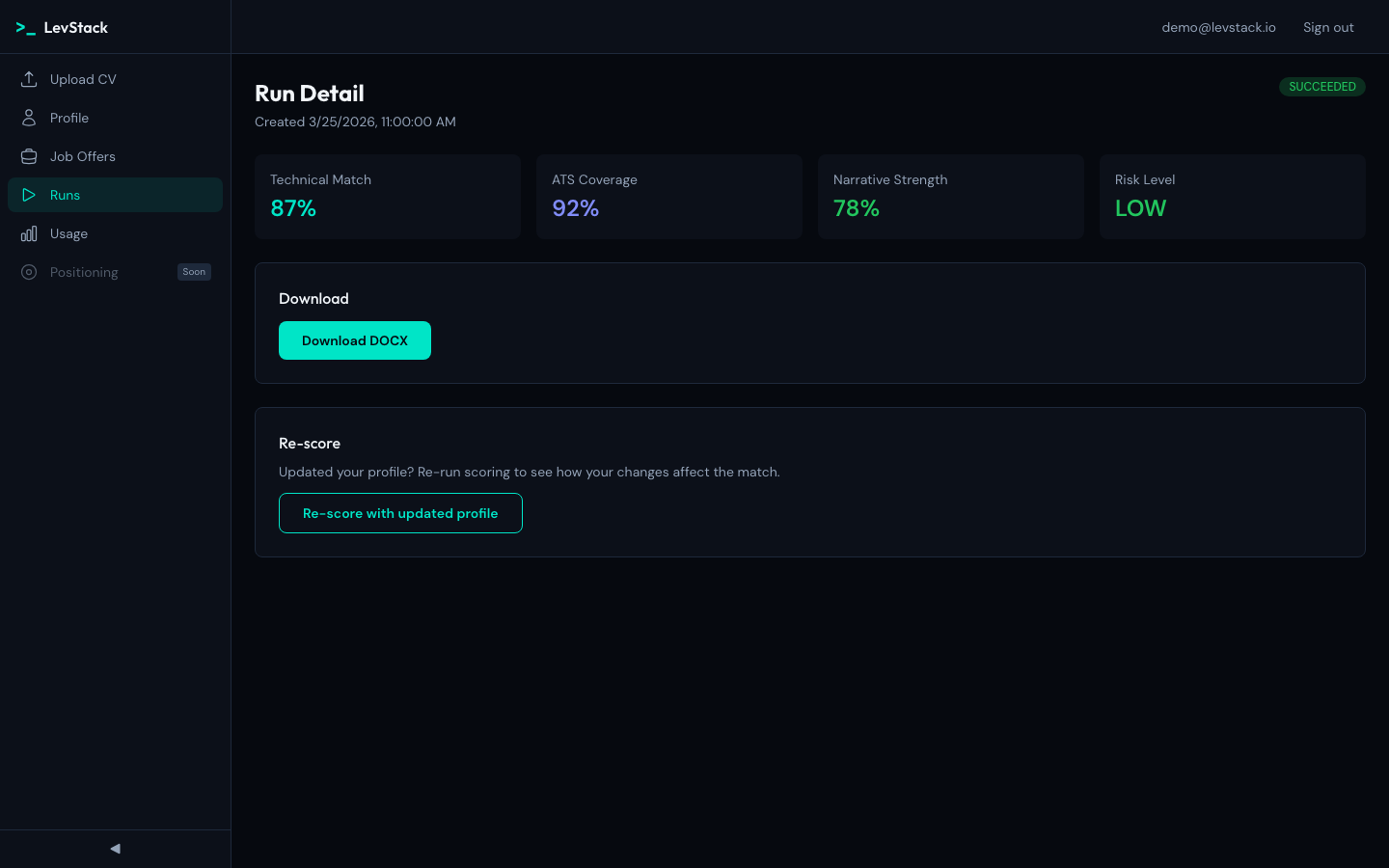1389x868 pixels.
Task: Click the demo@levstack.io account email
Action: (x=1218, y=27)
